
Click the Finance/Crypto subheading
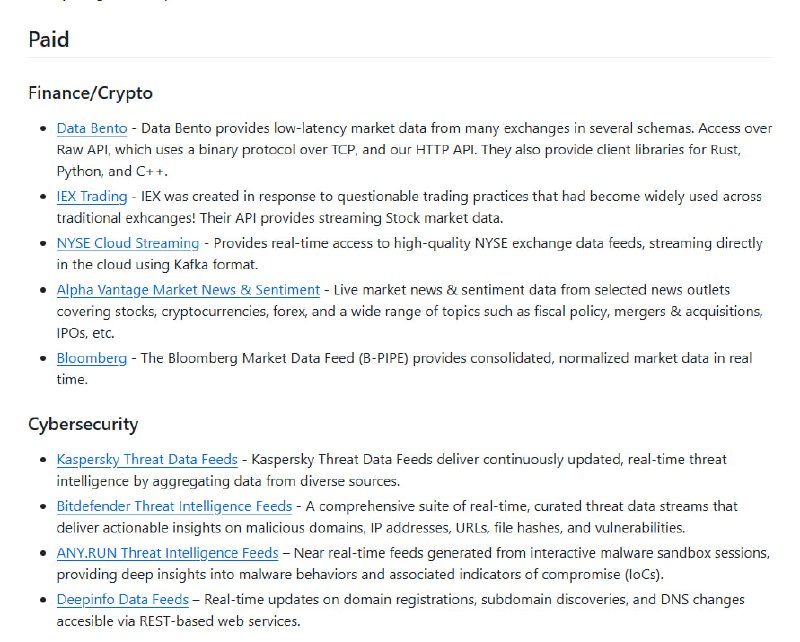pos(91,93)
